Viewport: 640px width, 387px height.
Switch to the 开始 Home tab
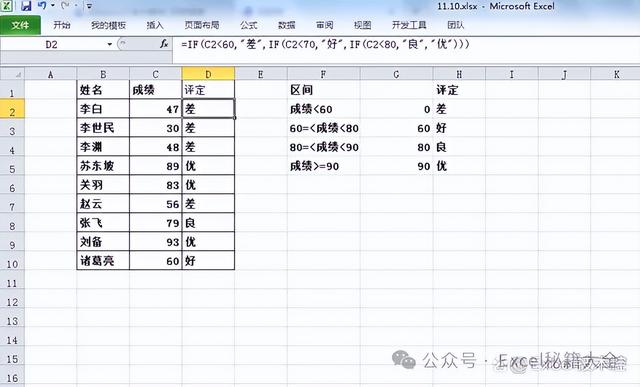[62, 25]
